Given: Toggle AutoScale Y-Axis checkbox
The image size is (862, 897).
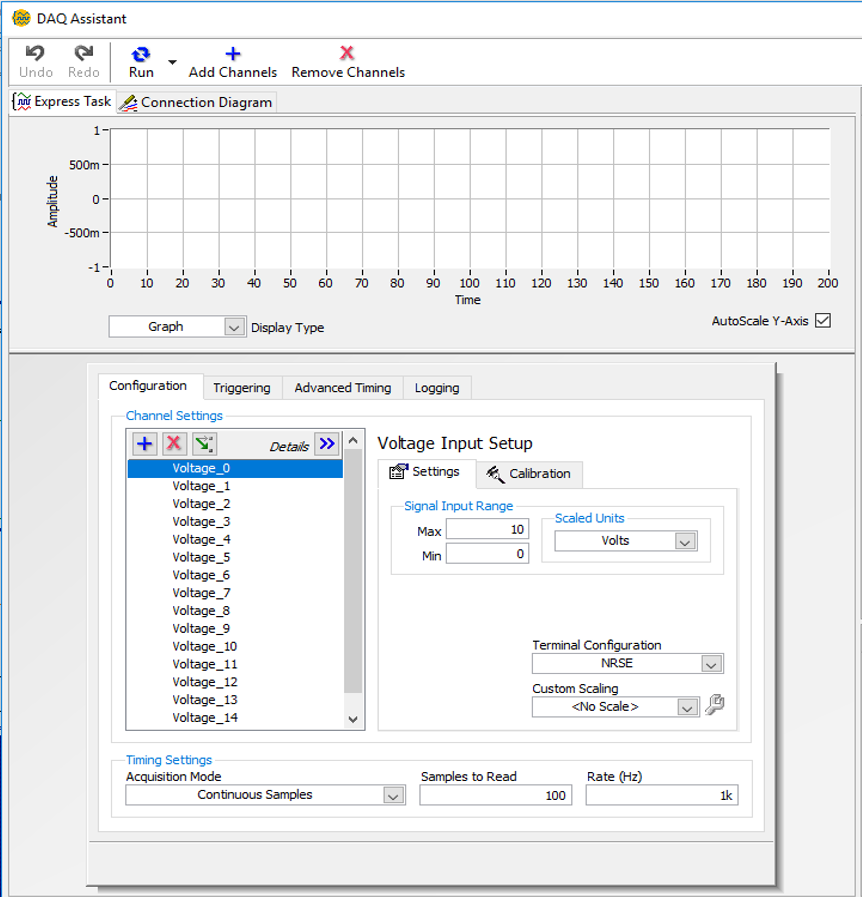Looking at the screenshot, I should pyautogui.click(x=823, y=320).
